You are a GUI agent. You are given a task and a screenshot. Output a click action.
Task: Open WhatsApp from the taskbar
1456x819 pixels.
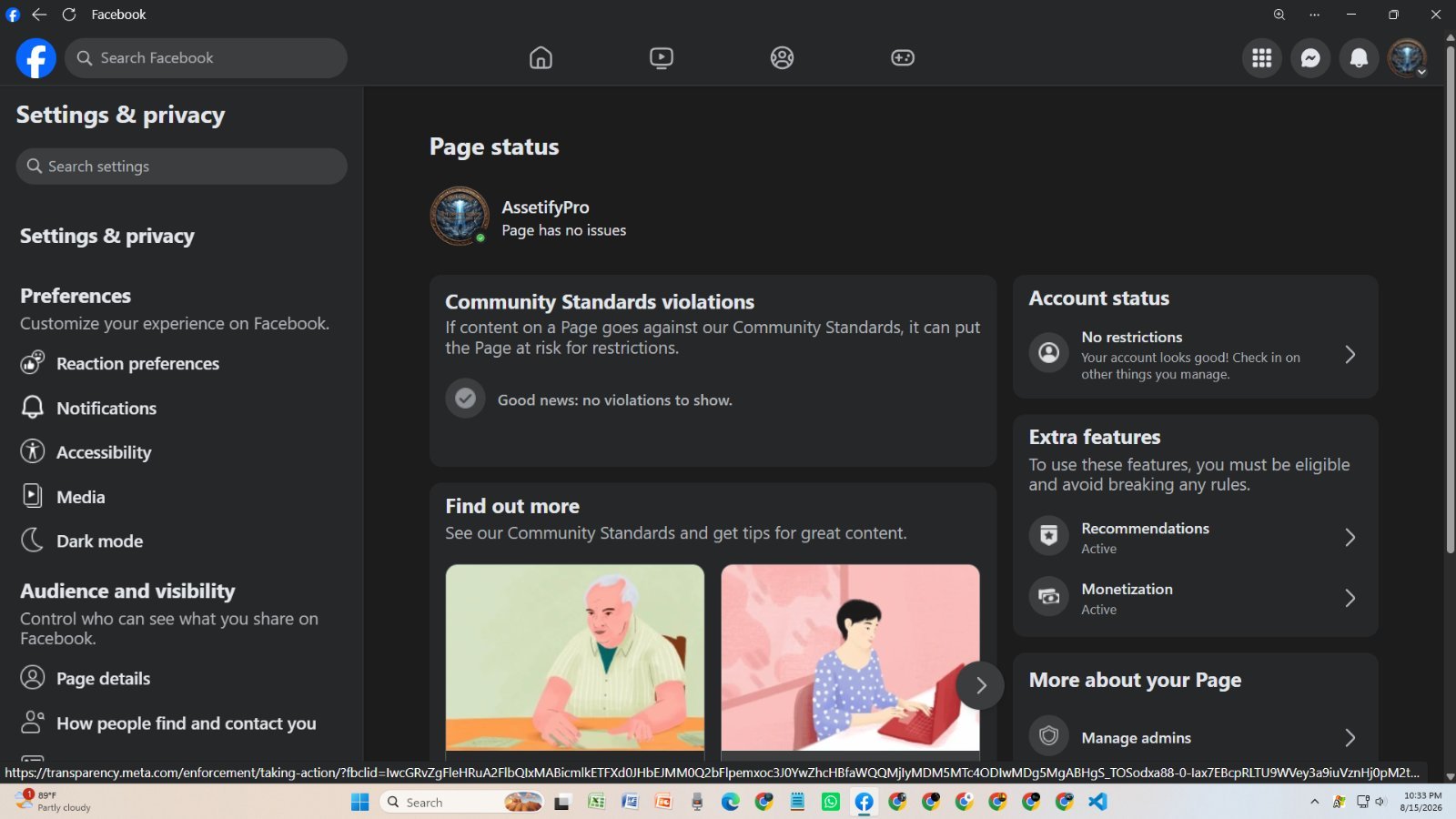pyautogui.click(x=831, y=802)
